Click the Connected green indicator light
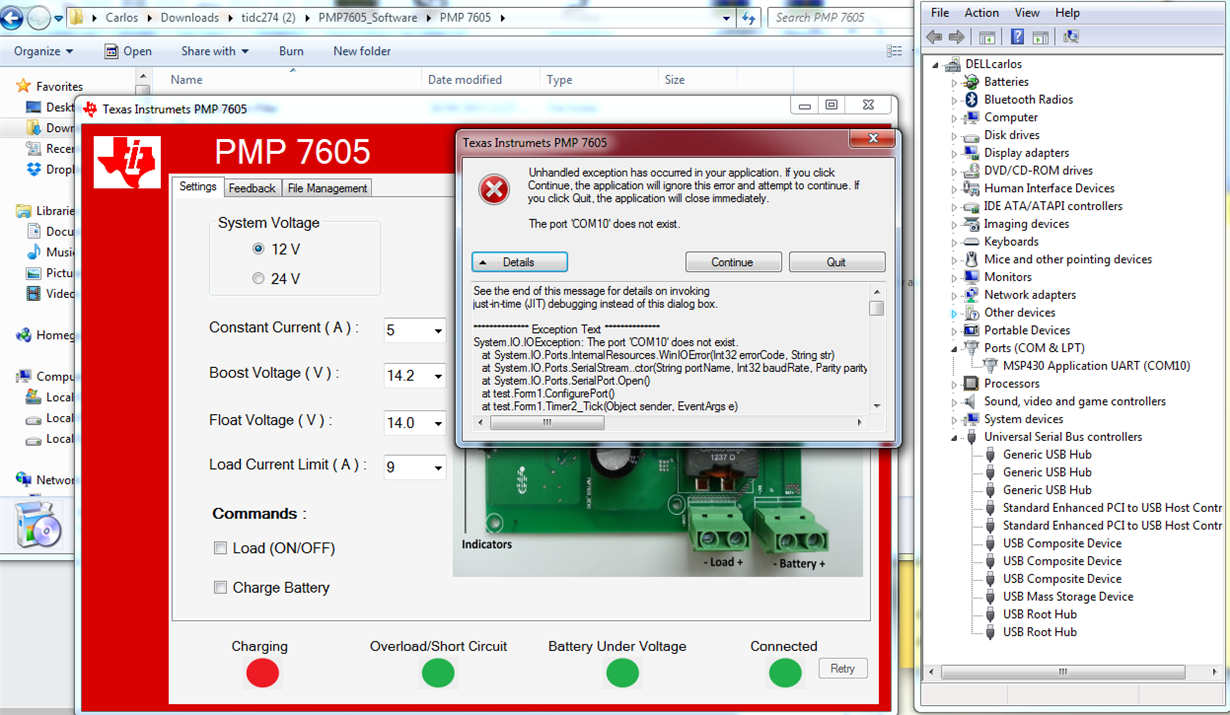The image size is (1230, 715). [x=785, y=673]
